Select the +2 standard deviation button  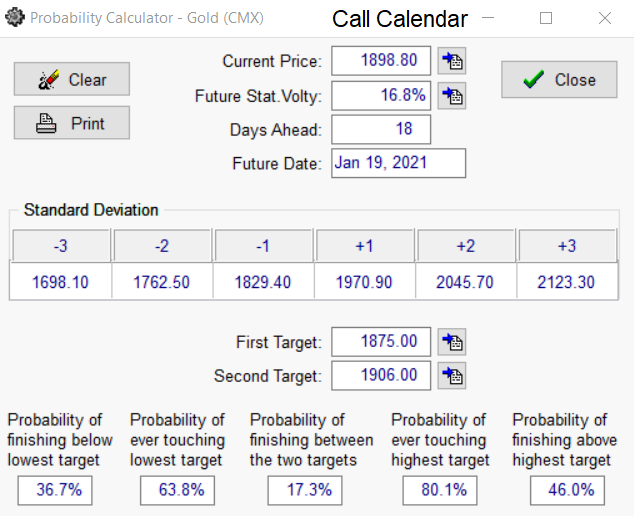[x=466, y=246]
